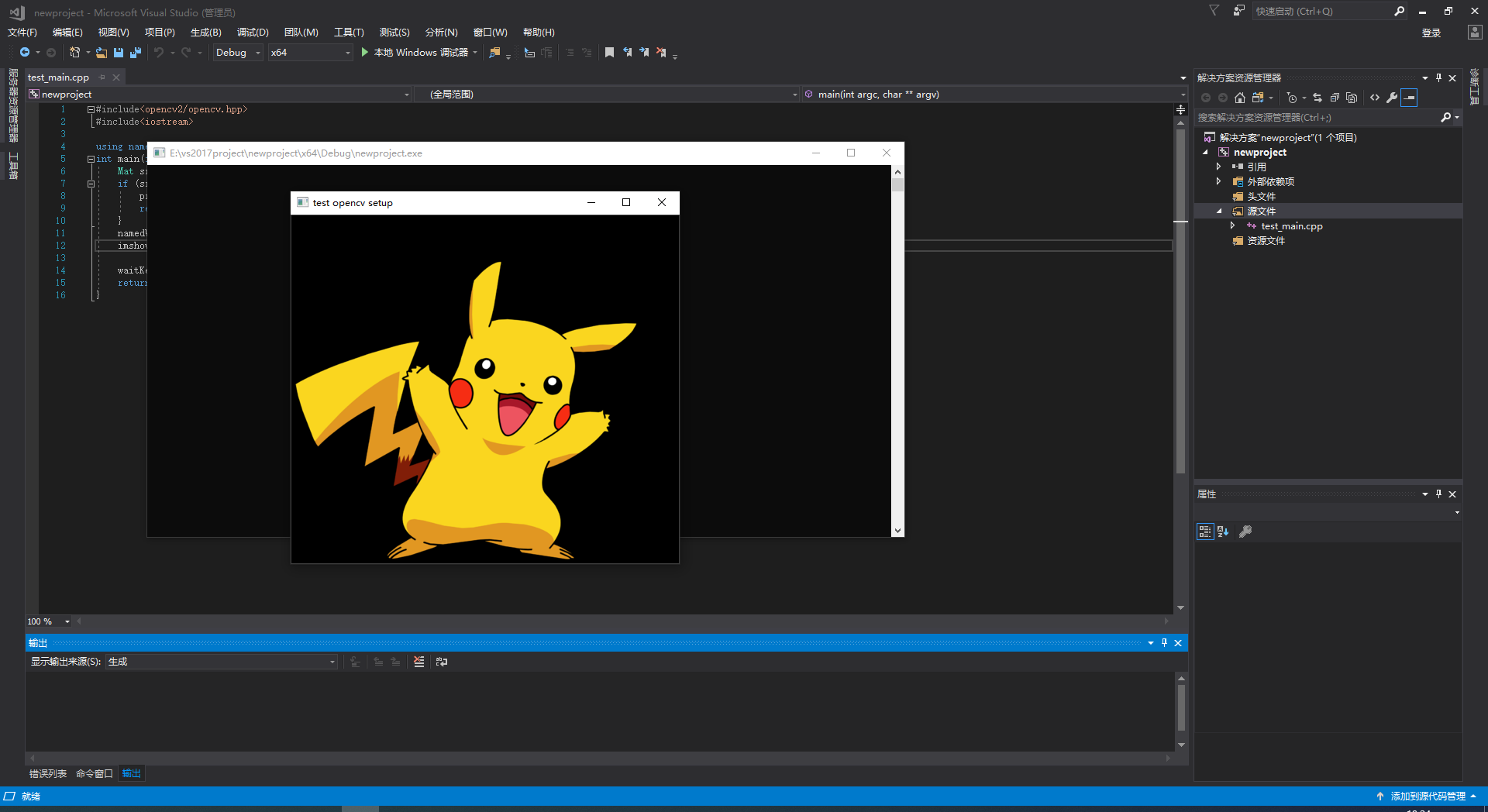
Task: Expand the test_main.cpp tree node
Action: pyautogui.click(x=1232, y=225)
